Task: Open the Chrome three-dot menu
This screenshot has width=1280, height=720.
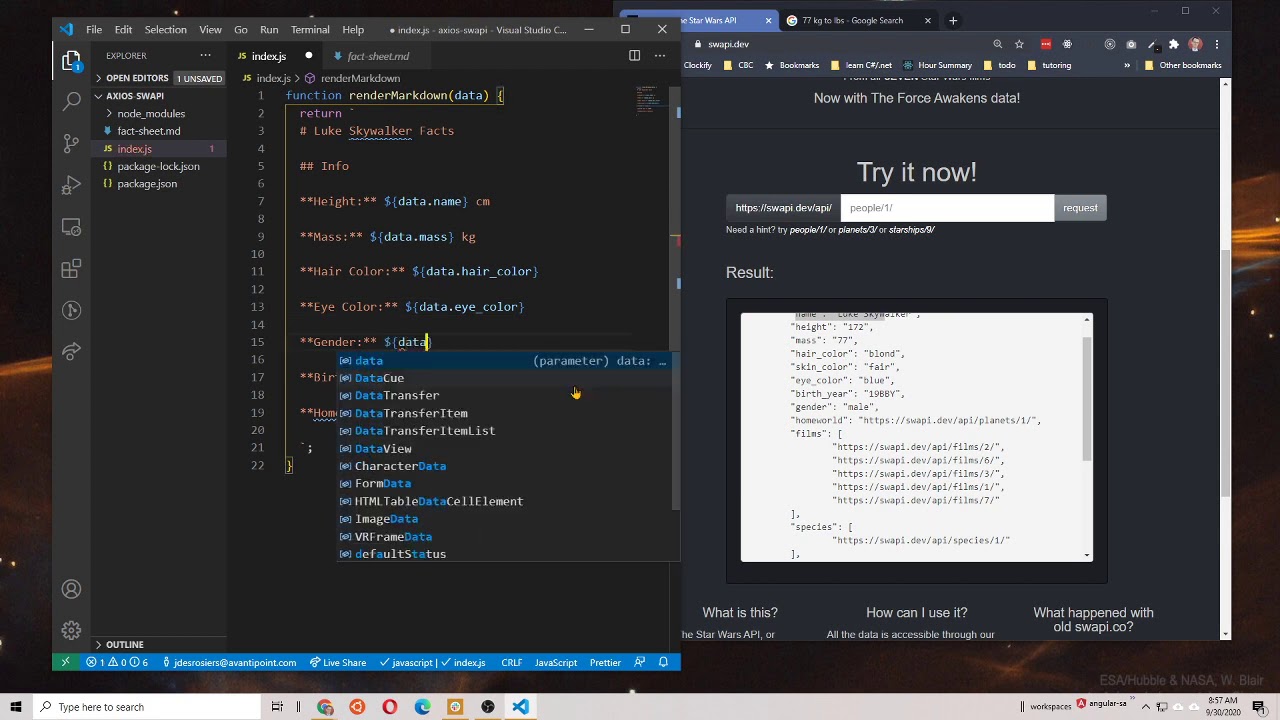Action: 1217,44
